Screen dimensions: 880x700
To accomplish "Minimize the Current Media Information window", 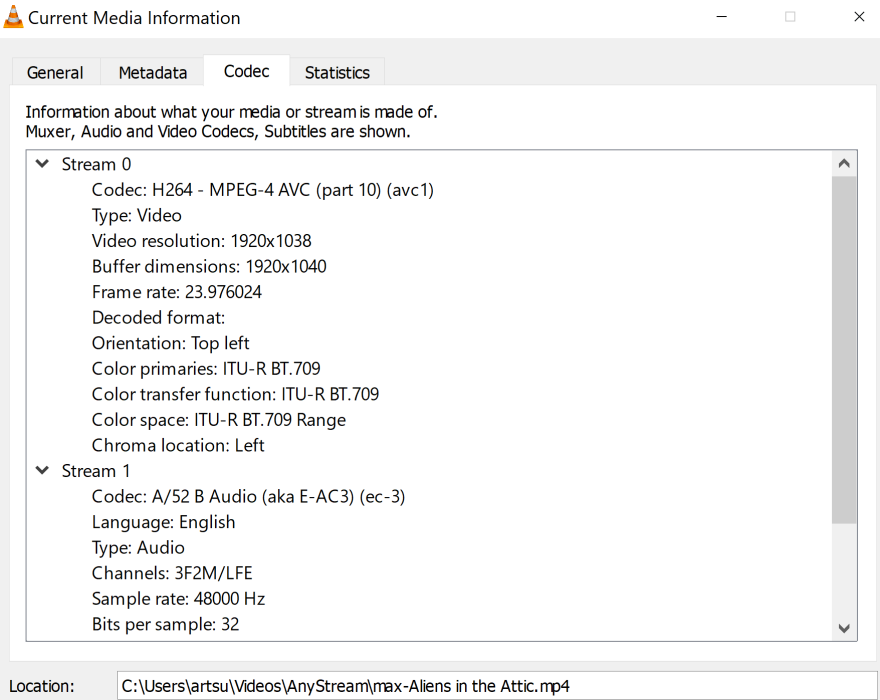I will pos(721,17).
